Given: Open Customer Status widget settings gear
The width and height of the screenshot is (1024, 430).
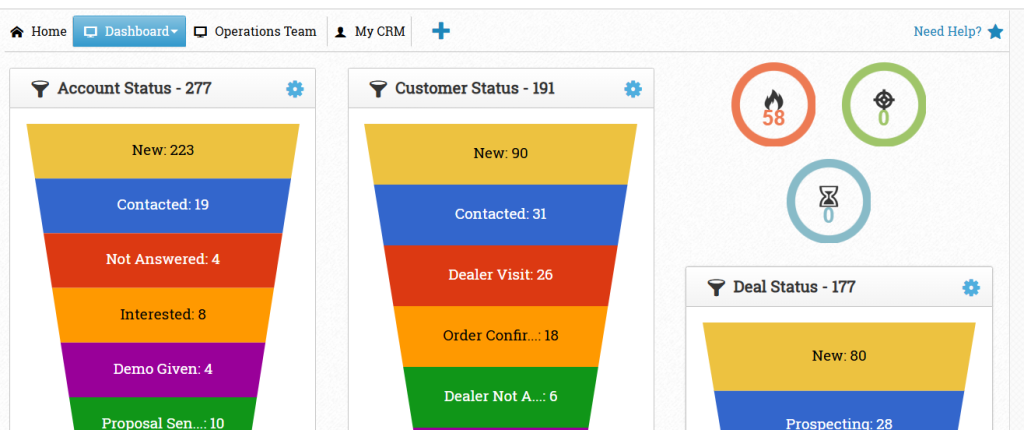Looking at the screenshot, I should 633,89.
